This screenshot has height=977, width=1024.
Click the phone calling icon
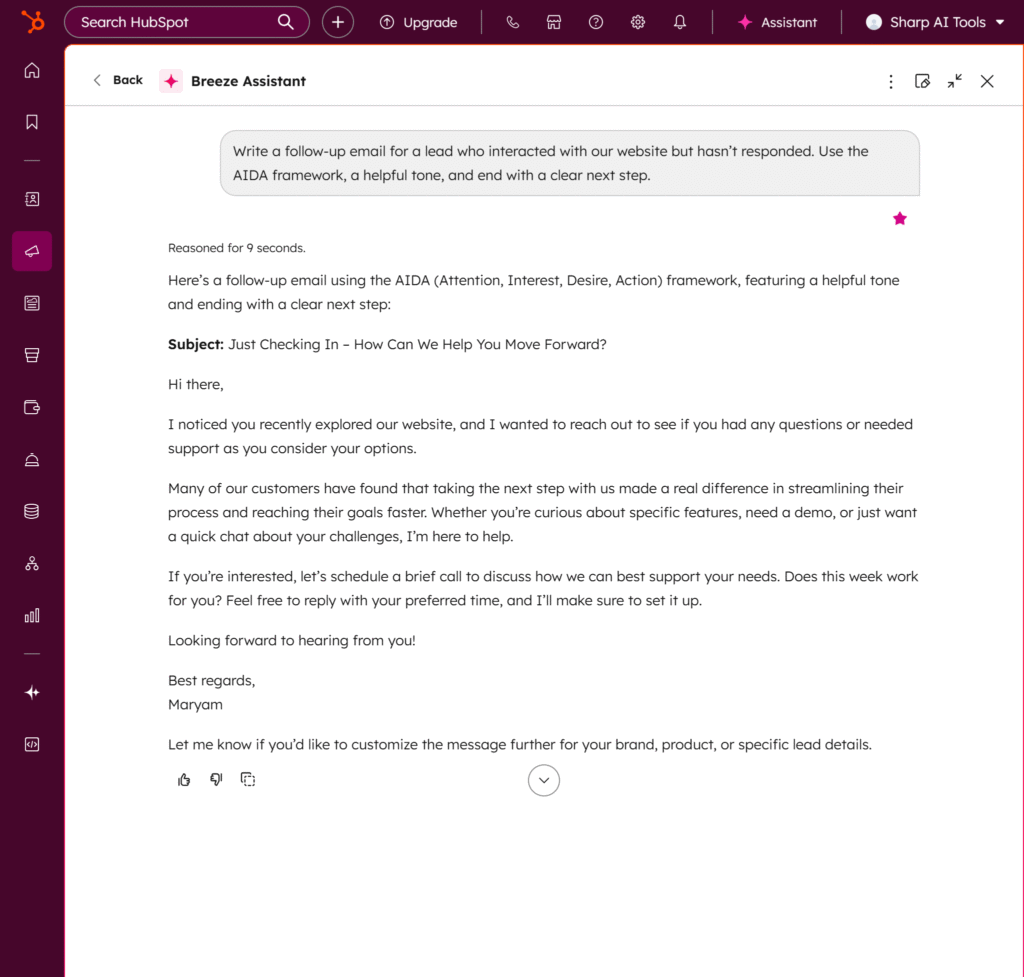[513, 22]
